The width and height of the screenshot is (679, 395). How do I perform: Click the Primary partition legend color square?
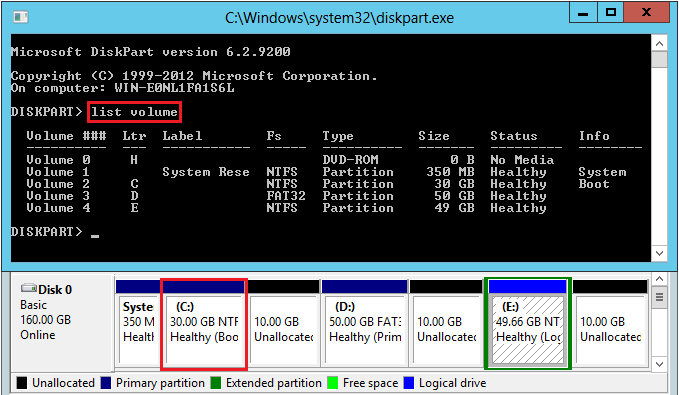click(106, 383)
